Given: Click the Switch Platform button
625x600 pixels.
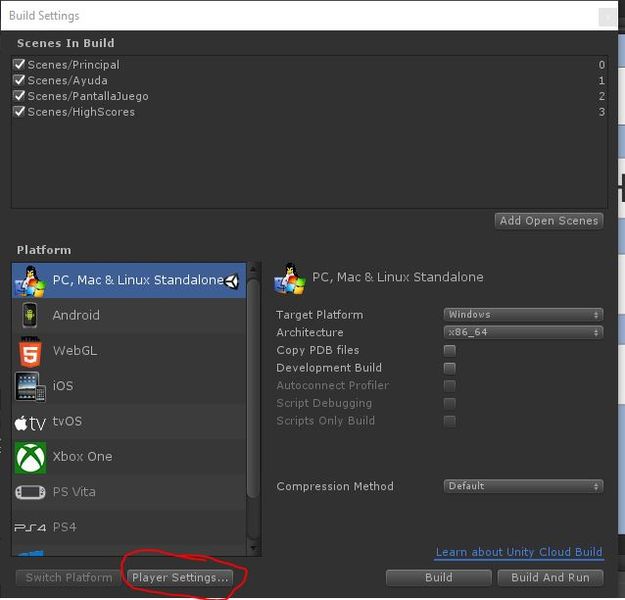Looking at the screenshot, I should (x=69, y=578).
